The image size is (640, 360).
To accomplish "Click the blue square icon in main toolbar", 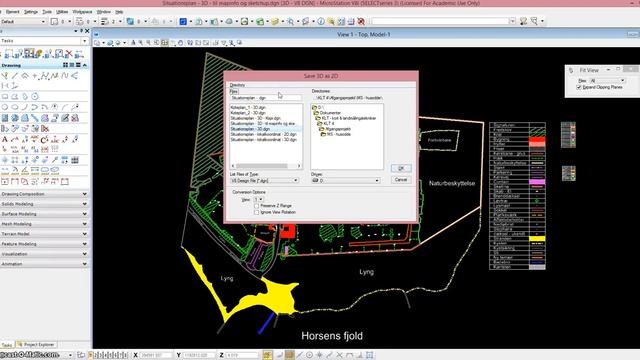I will 183,21.
